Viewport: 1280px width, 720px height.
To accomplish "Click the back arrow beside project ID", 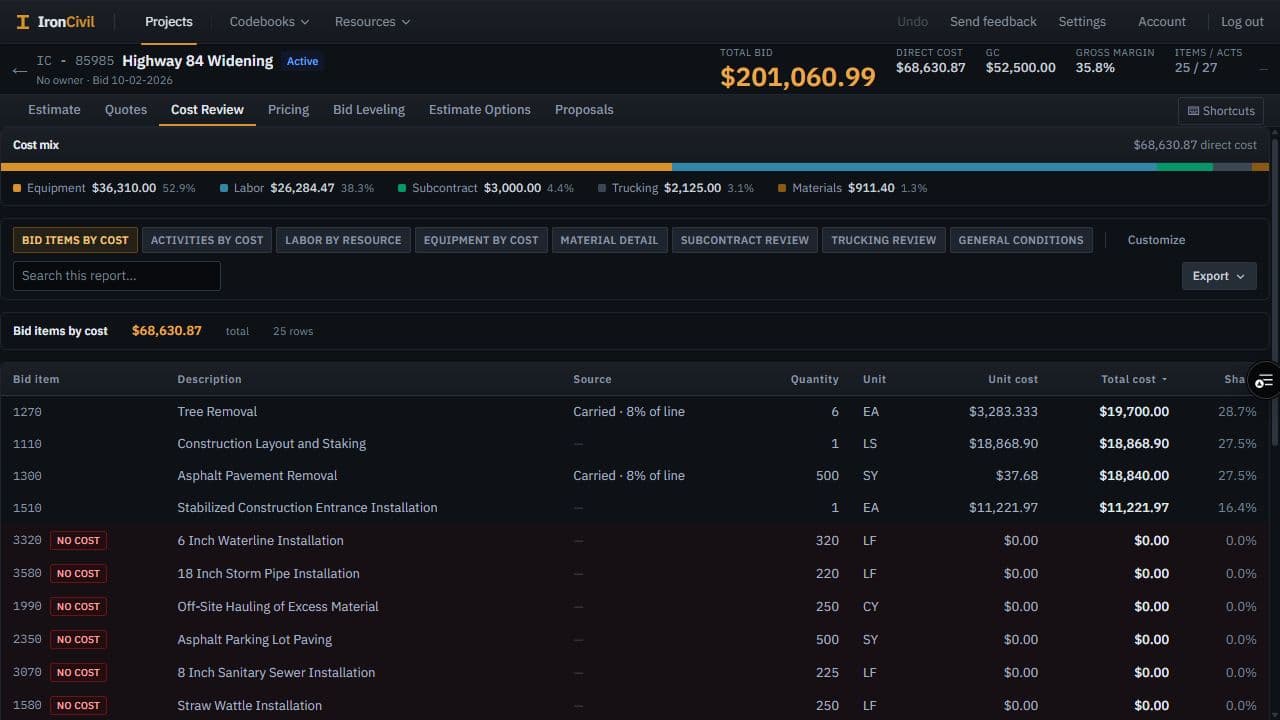I will click(x=20, y=70).
